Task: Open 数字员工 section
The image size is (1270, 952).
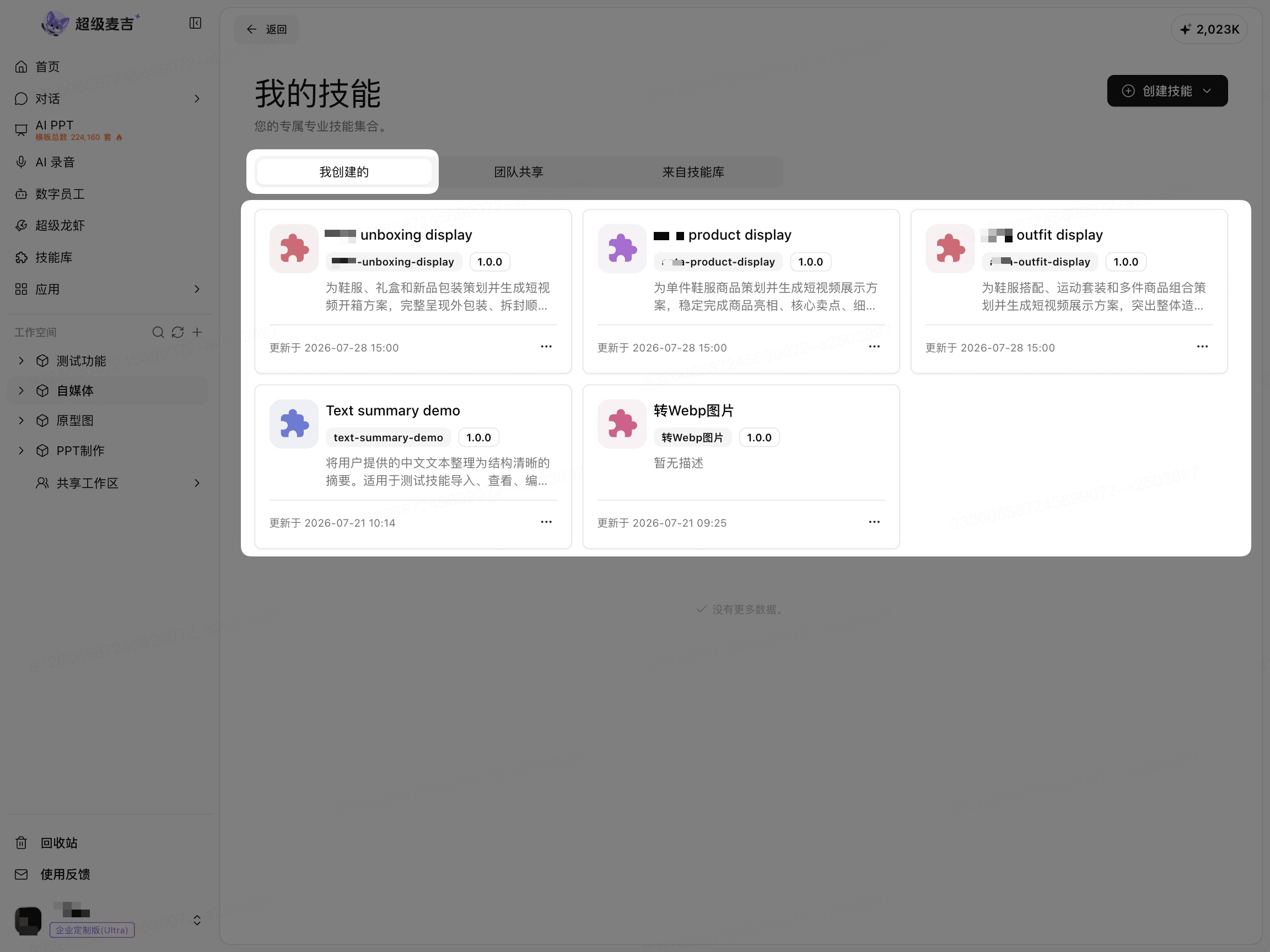Action: [109, 194]
